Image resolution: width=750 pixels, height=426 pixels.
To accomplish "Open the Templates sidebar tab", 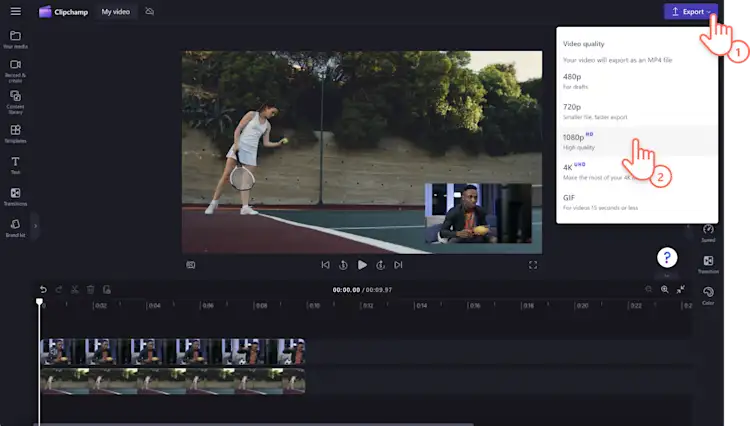I will [15, 134].
